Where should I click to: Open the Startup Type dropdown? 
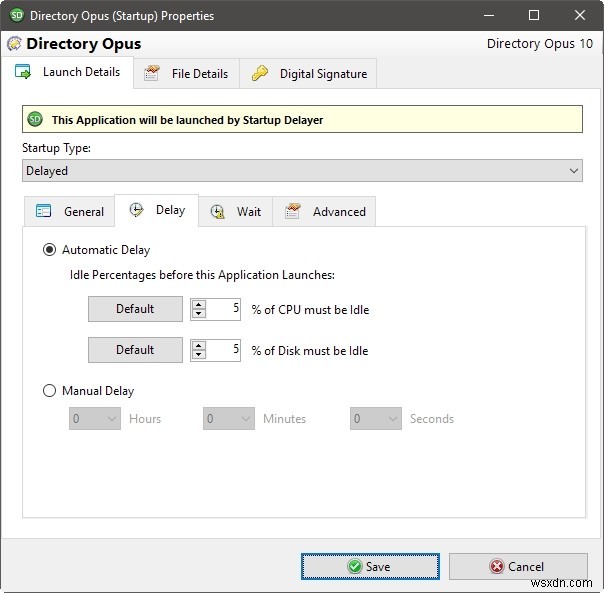pyautogui.click(x=302, y=171)
